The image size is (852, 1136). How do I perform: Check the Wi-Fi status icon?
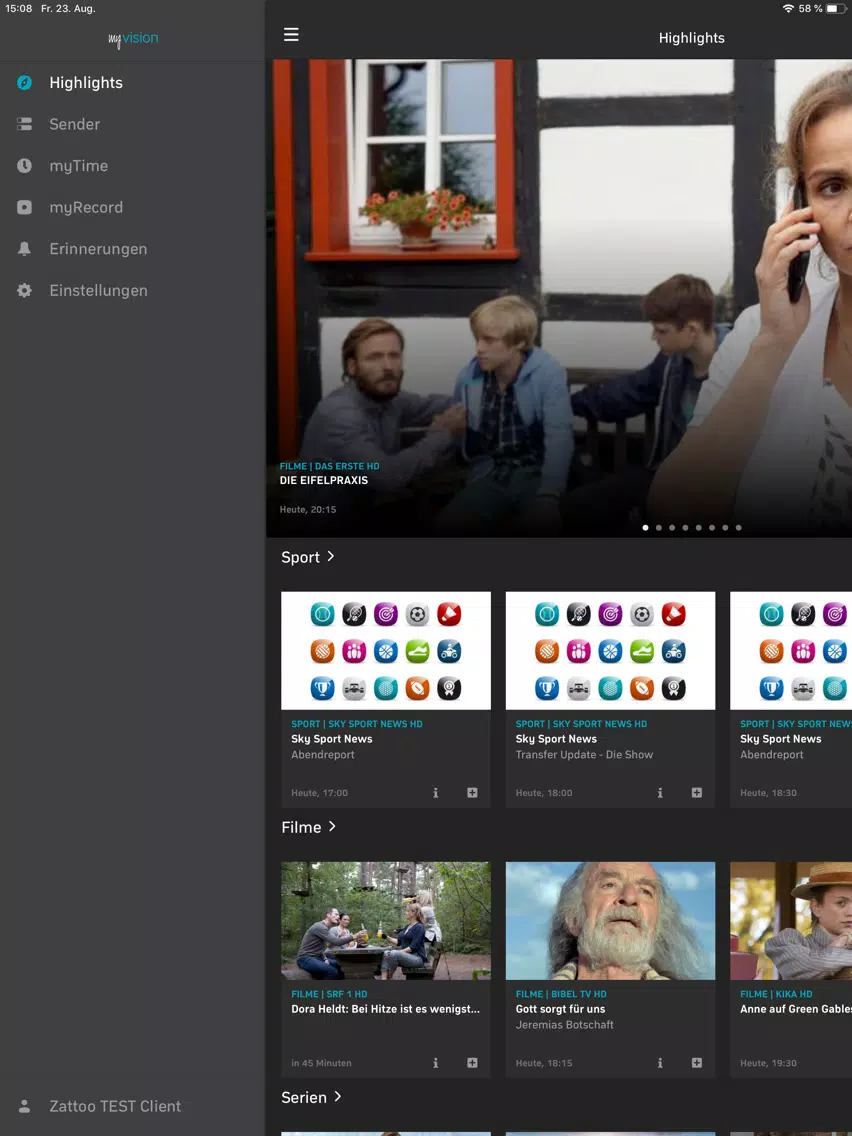point(788,8)
